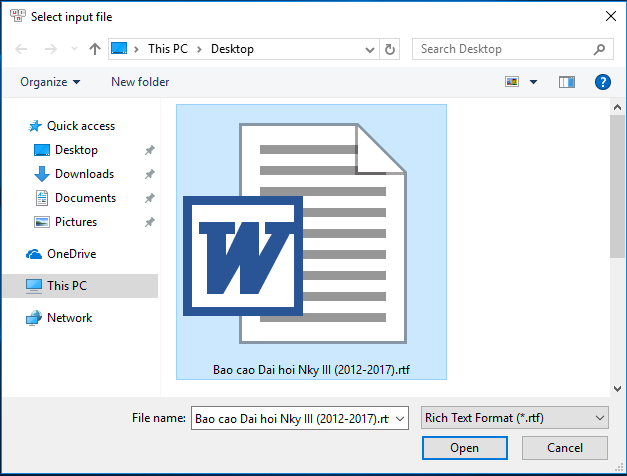Click the monitor icon in address bar
Viewport: 627px width, 476px height.
click(x=119, y=48)
